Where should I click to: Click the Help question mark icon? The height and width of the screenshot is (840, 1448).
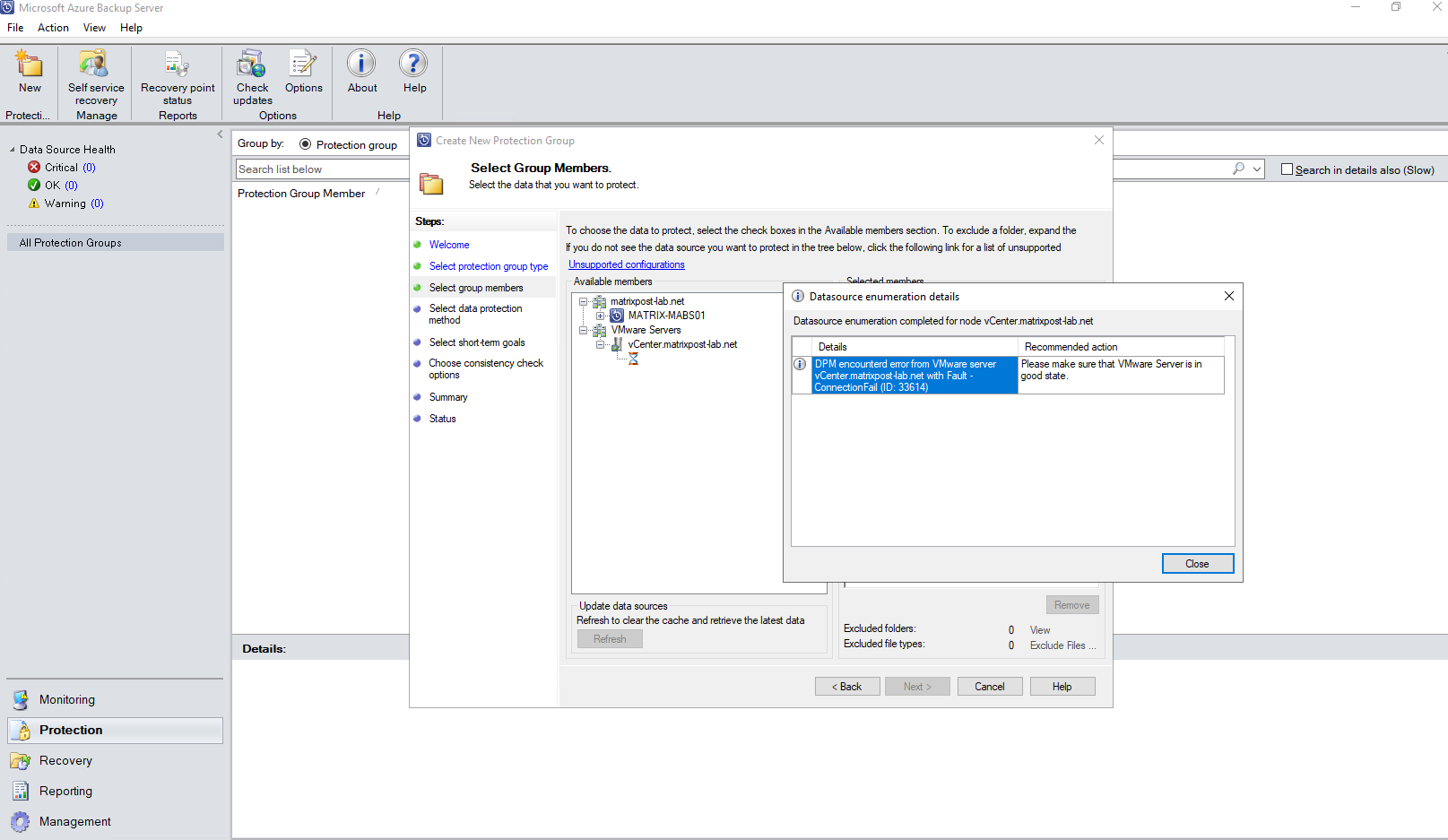[413, 64]
